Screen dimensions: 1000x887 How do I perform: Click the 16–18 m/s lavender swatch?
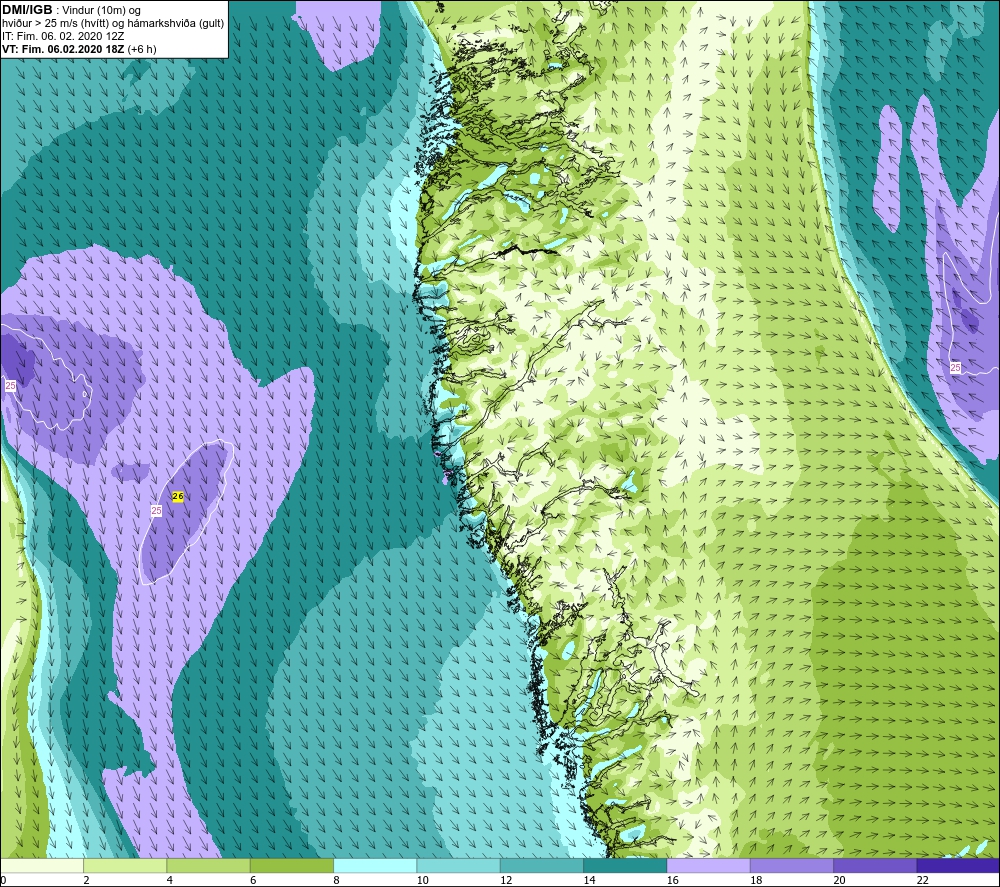709,865
